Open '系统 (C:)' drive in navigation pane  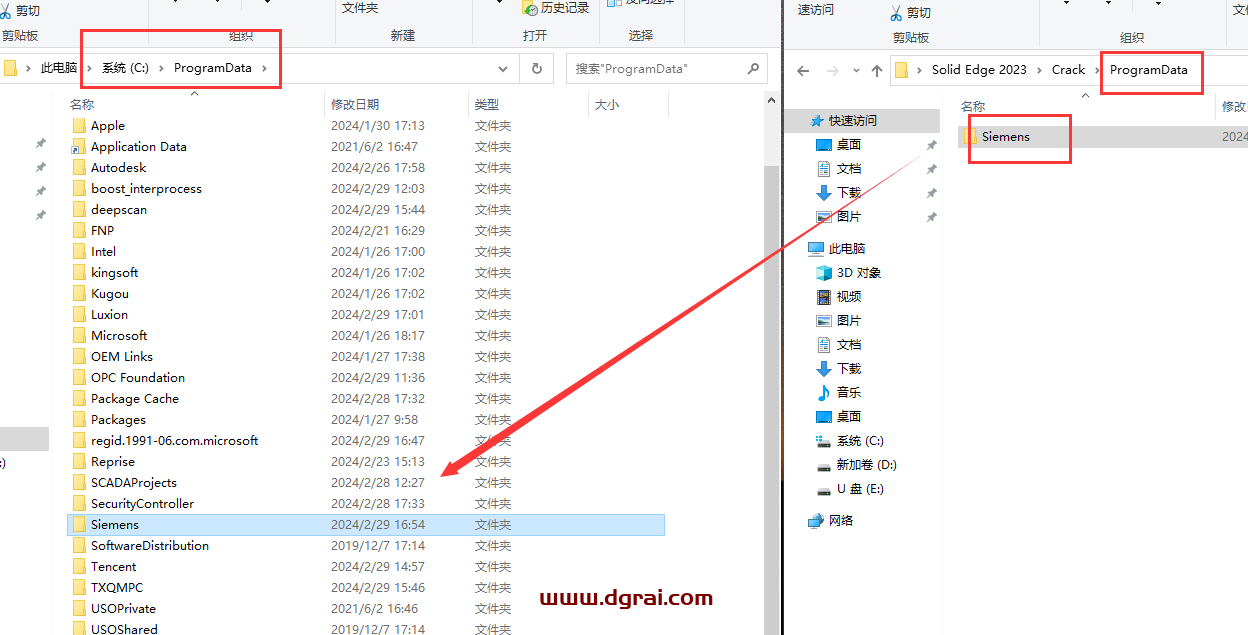point(860,441)
